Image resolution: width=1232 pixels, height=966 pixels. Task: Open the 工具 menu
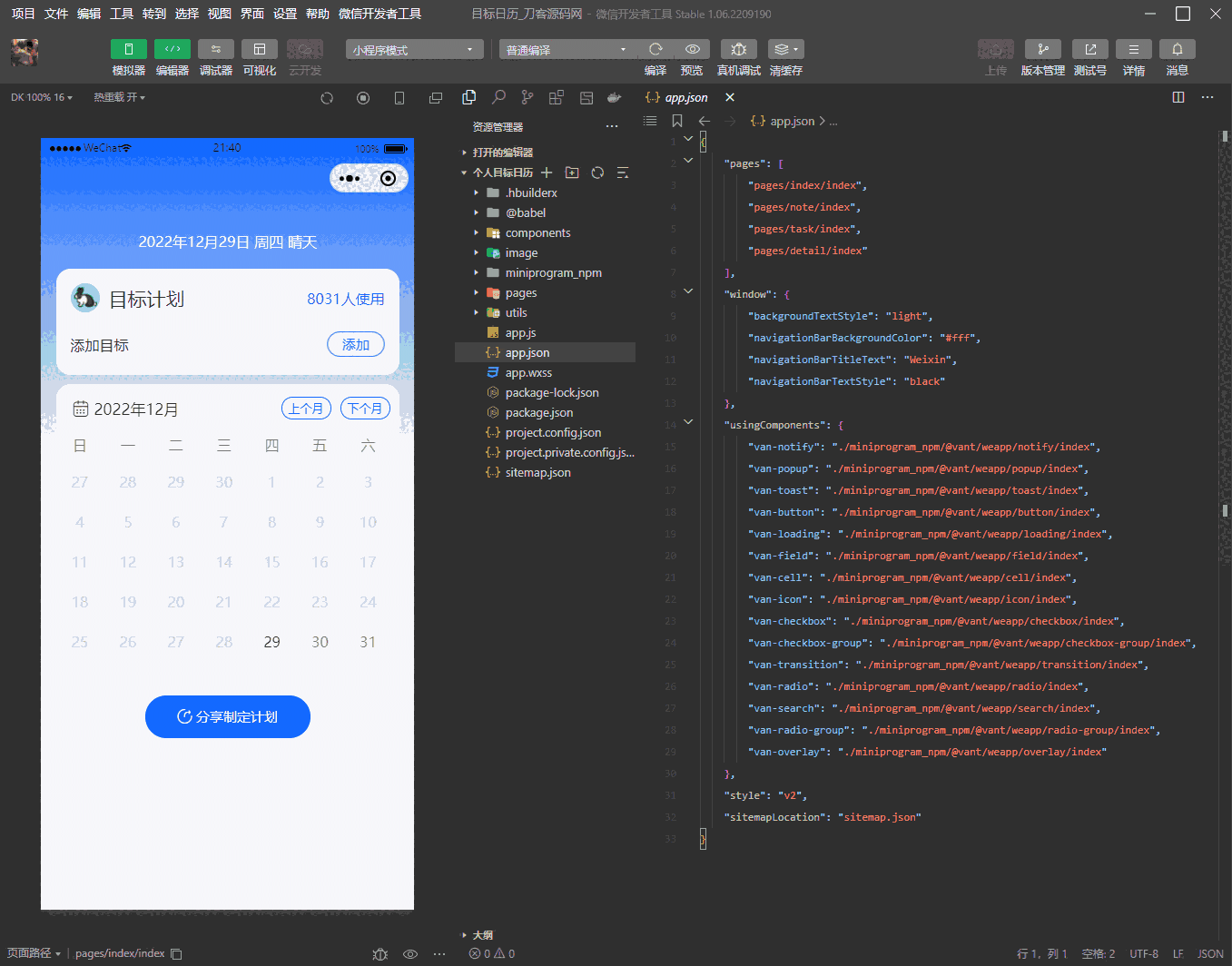click(122, 14)
